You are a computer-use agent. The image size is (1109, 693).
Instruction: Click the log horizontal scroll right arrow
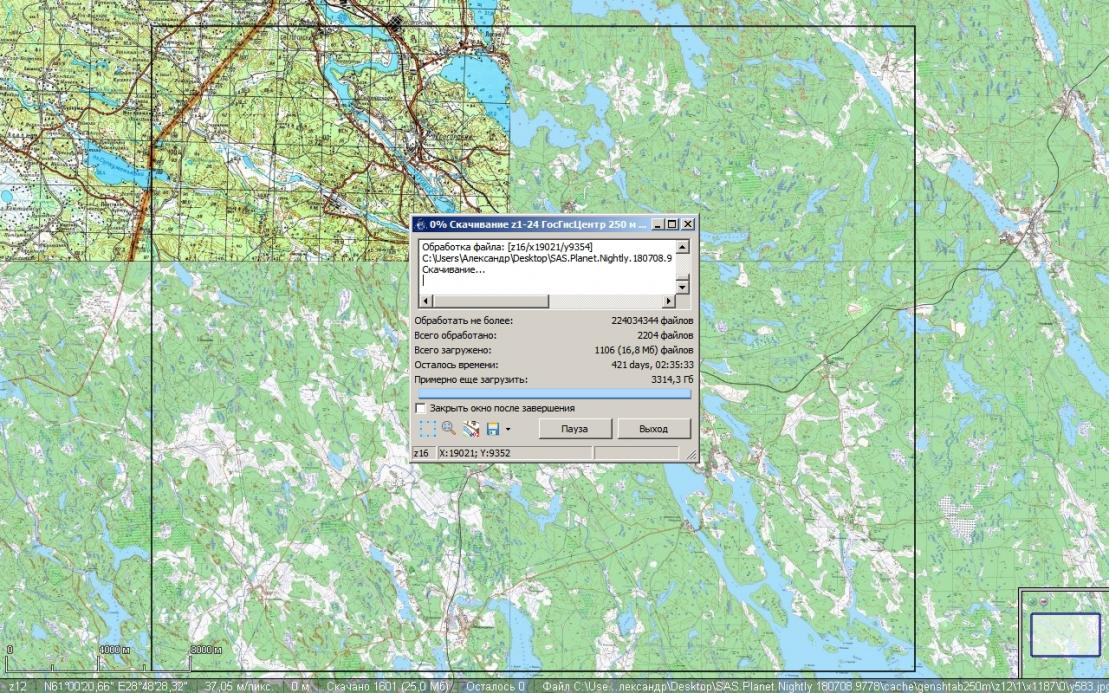click(670, 301)
